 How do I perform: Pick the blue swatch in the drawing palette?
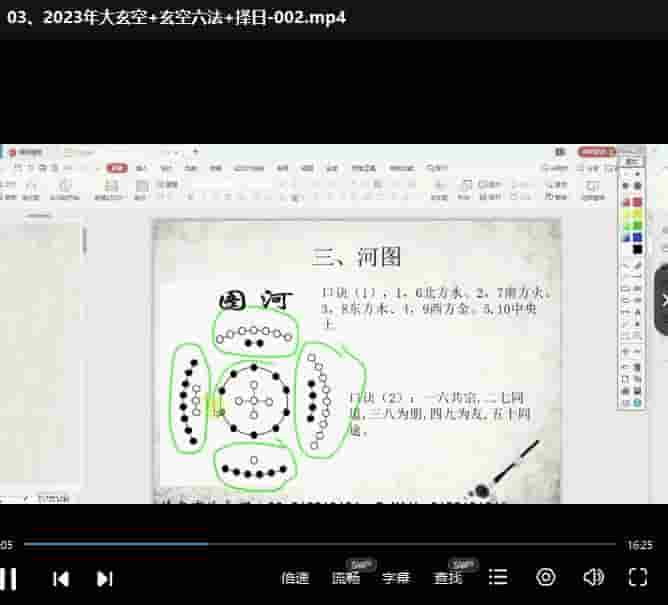click(637, 237)
